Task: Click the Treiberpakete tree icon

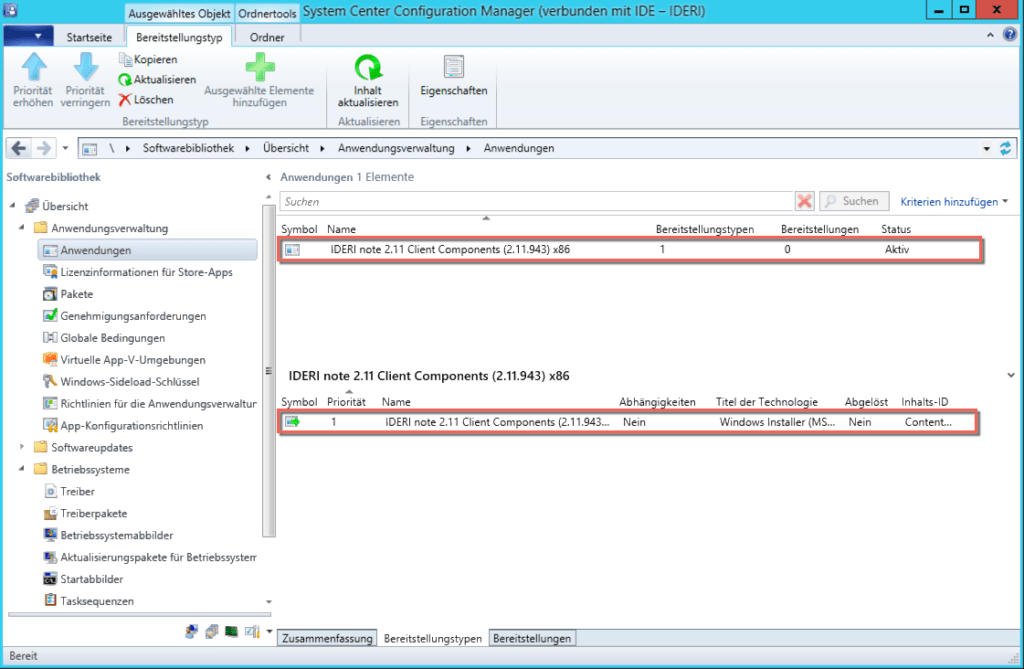Action: [50, 513]
